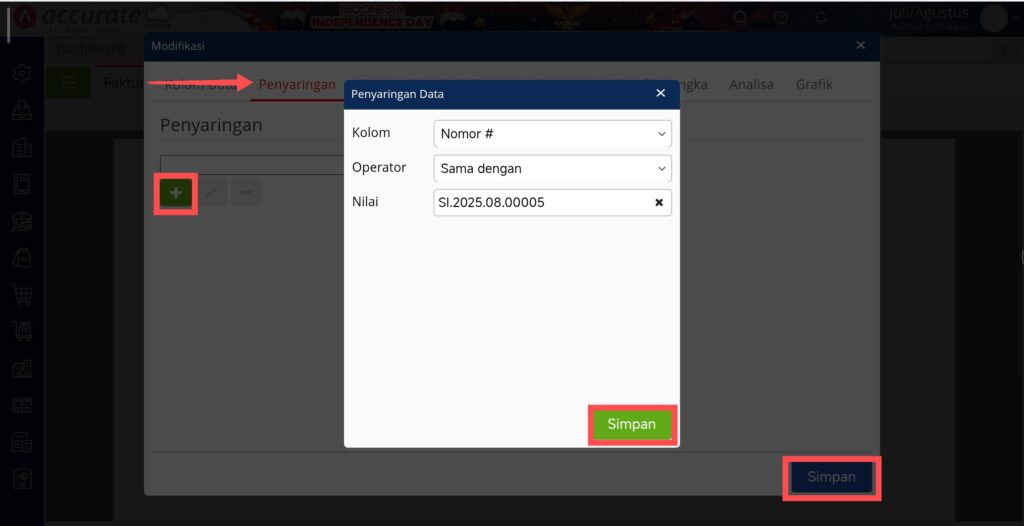
Task: Expand the arrow beside the user avatar
Action: (1016, 19)
